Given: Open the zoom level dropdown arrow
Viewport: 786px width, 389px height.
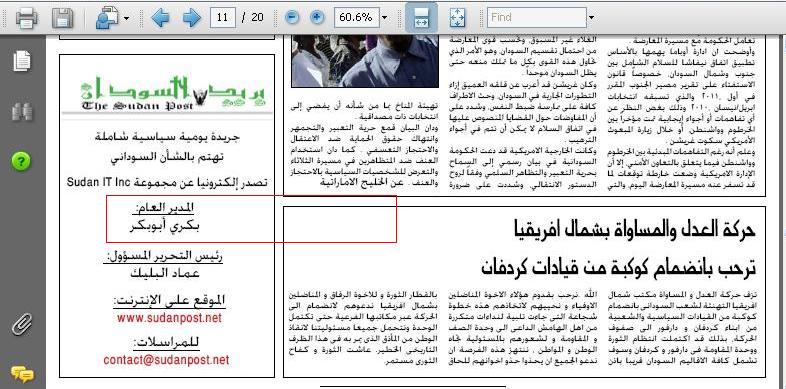Looking at the screenshot, I should click(384, 18).
